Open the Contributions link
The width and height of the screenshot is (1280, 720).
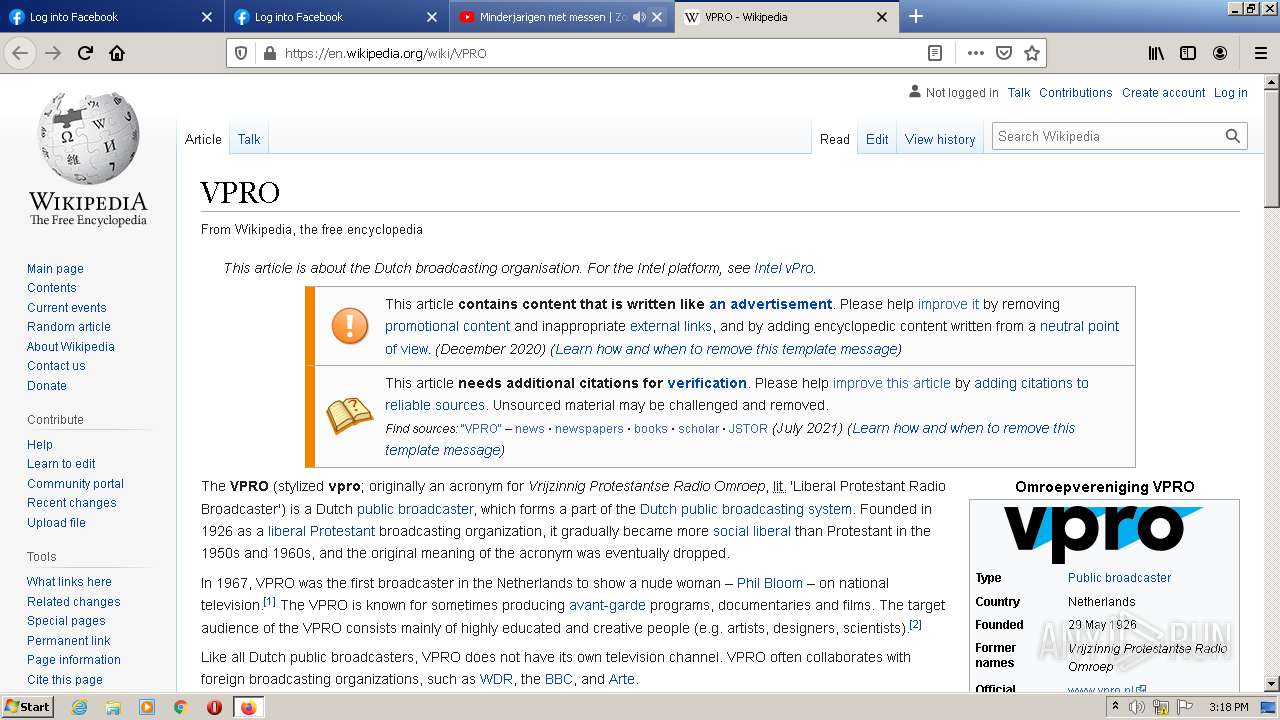pos(1075,92)
